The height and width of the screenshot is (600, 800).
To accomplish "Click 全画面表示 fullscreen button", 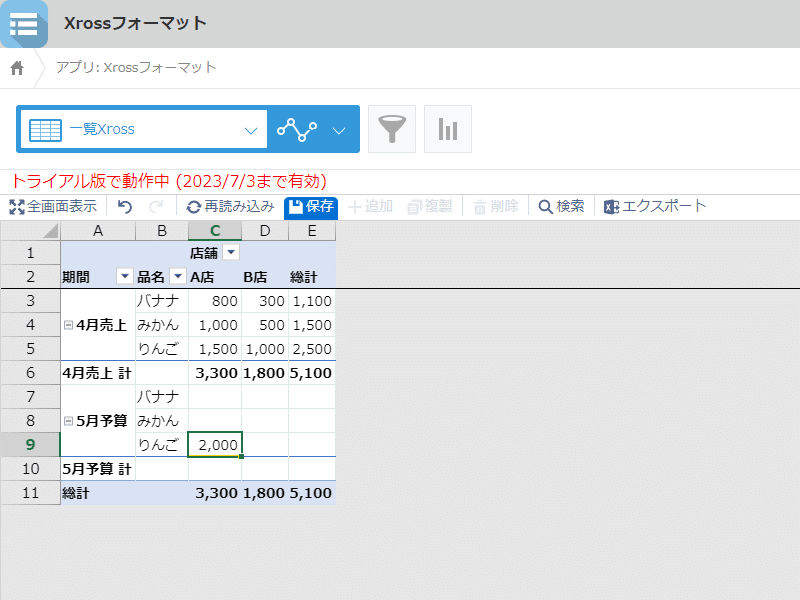I will click(53, 207).
